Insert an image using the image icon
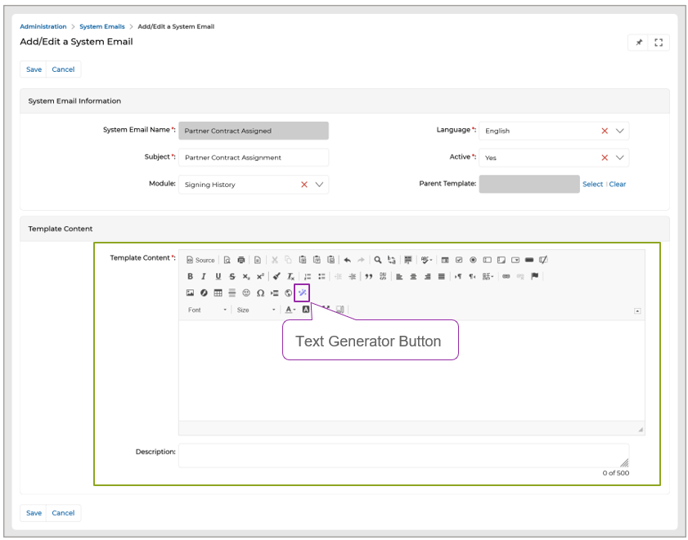 coord(190,293)
